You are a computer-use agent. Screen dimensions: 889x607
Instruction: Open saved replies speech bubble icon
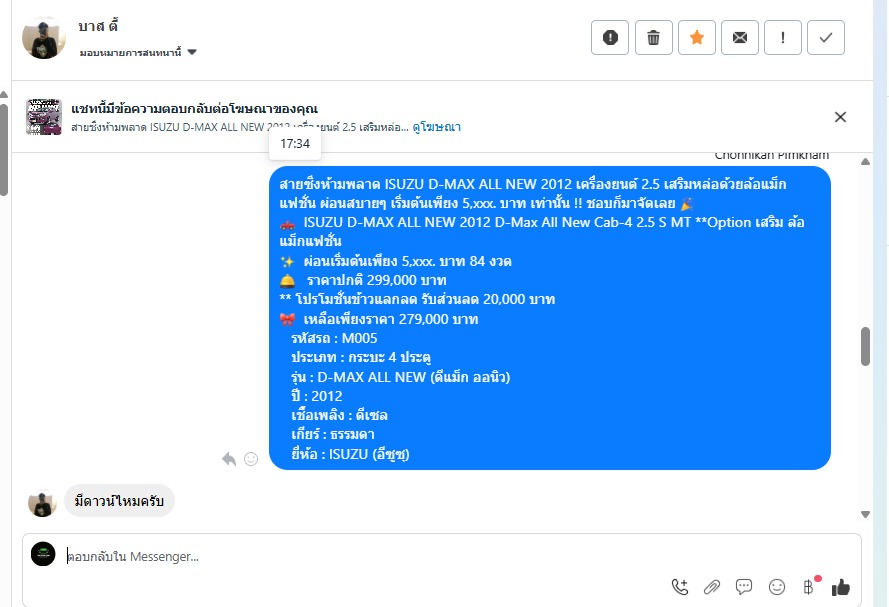point(744,587)
